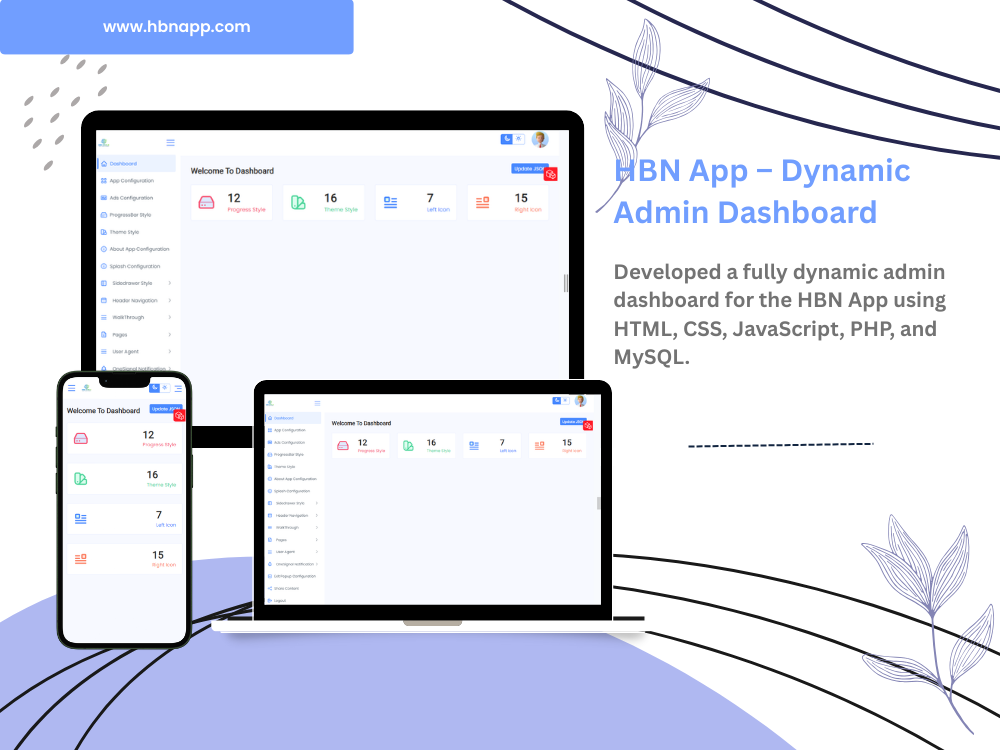Viewport: 1000px width, 750px height.
Task: Click the Progress Style card icon on phone
Action: [80, 438]
